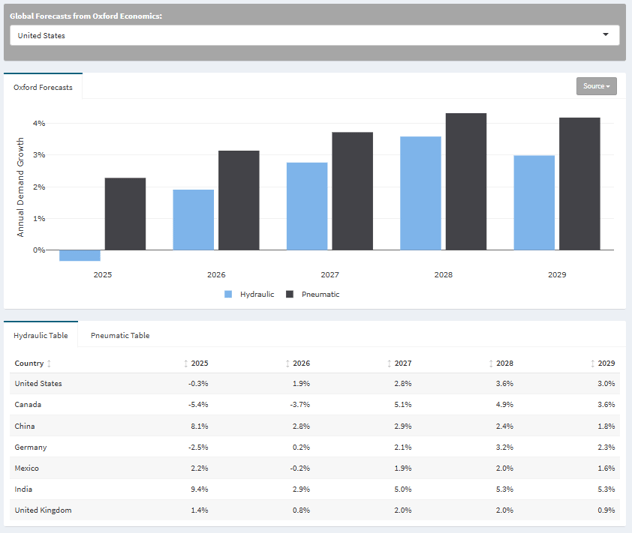Click the dark Pneumatic legend square
632x533 pixels.
pyautogui.click(x=290, y=294)
